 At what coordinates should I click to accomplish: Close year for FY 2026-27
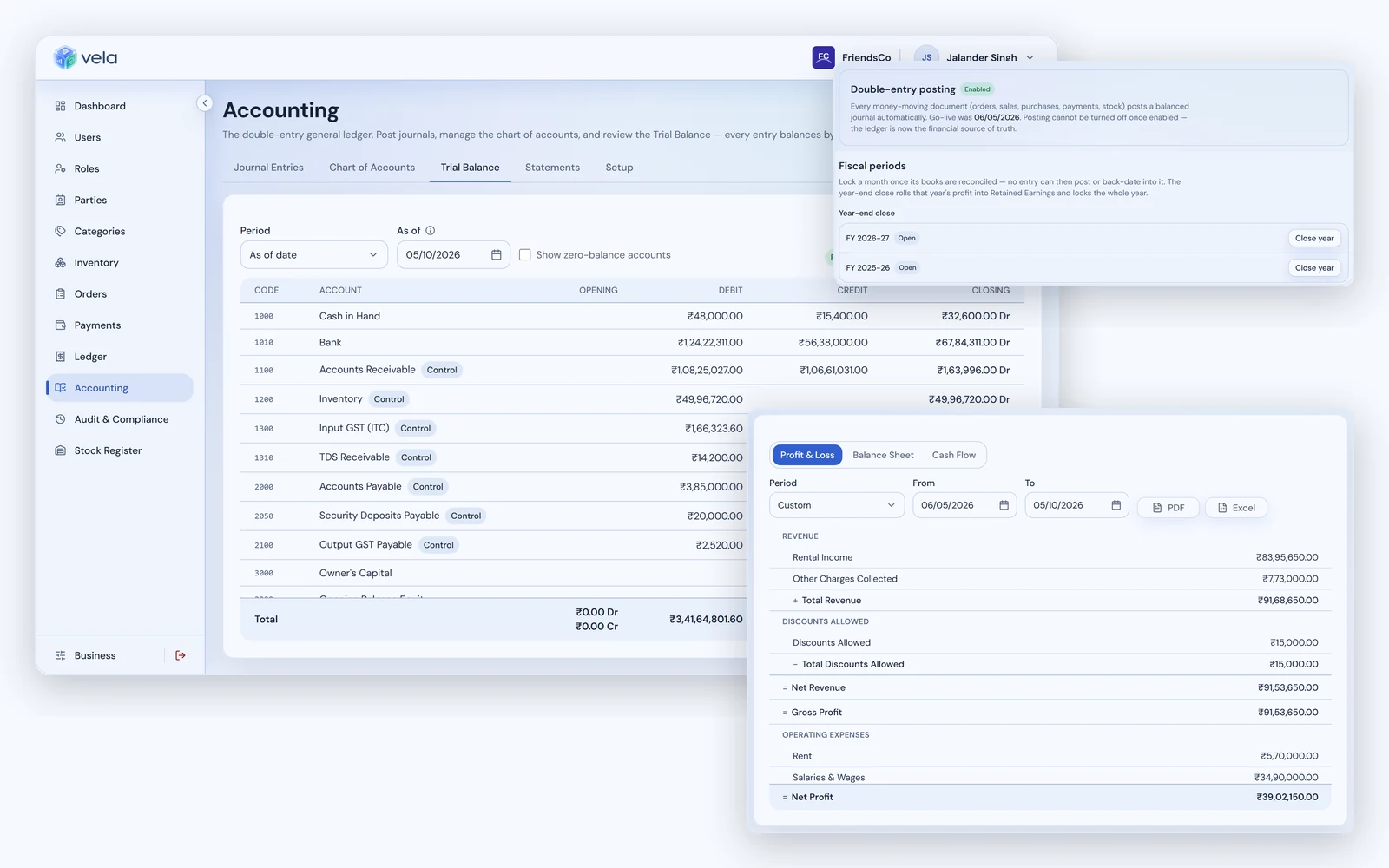click(1314, 238)
